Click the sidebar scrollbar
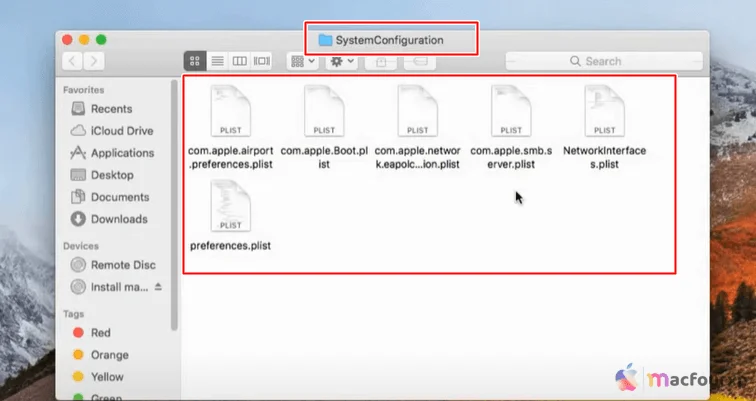Viewport: 756px width, 401px height. click(x=174, y=205)
